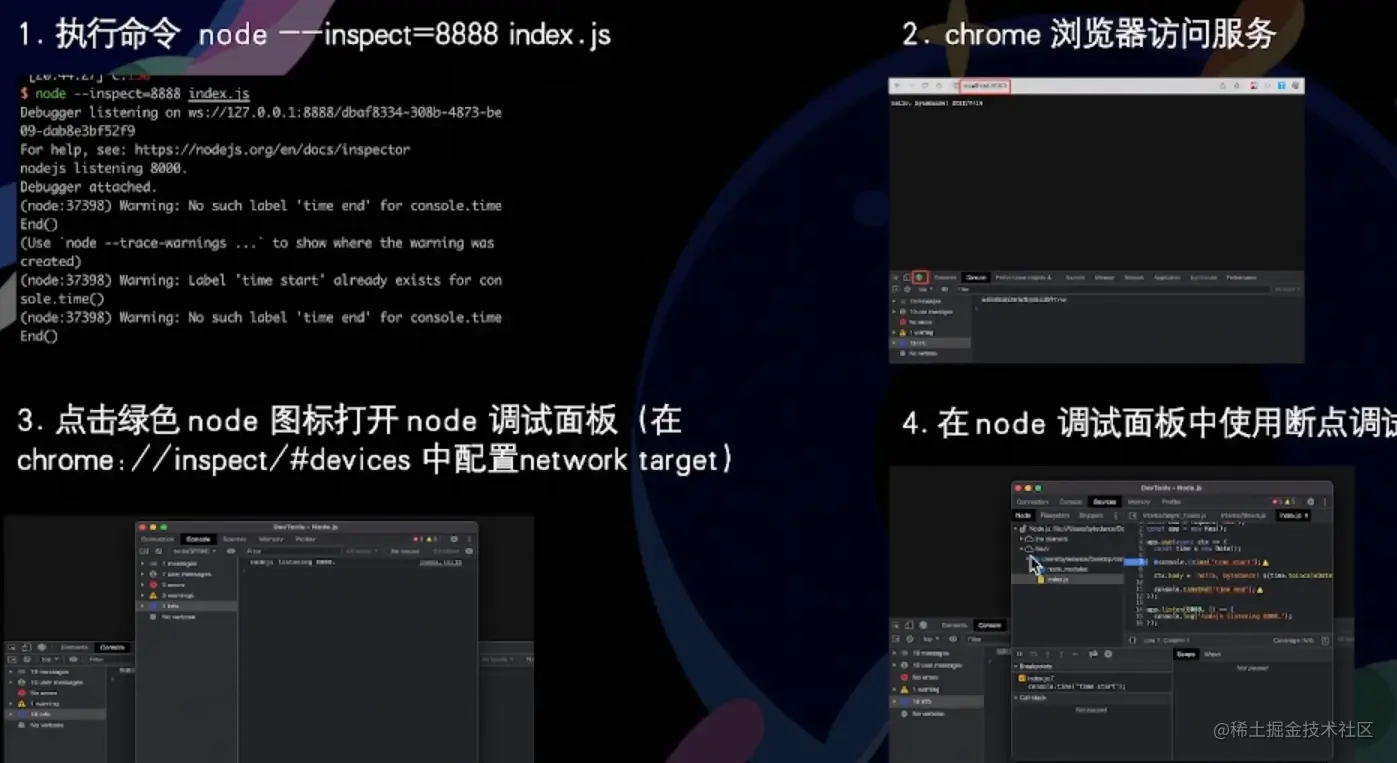This screenshot has width=1397, height=763.
Task: Switch to Console tab in step 4 Node DevTools
Action: 1070,502
